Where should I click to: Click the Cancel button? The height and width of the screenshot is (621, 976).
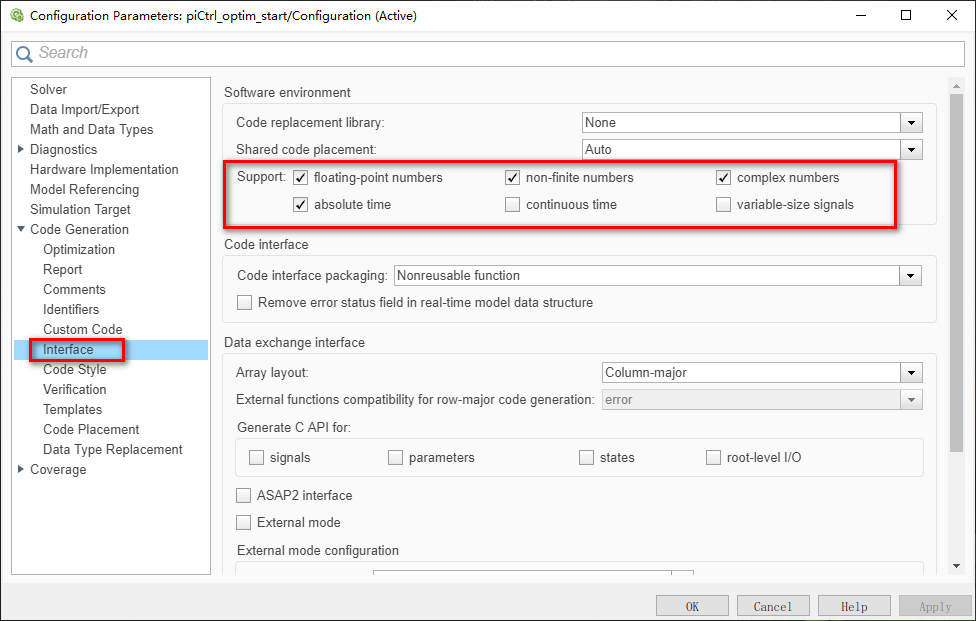pos(772,605)
